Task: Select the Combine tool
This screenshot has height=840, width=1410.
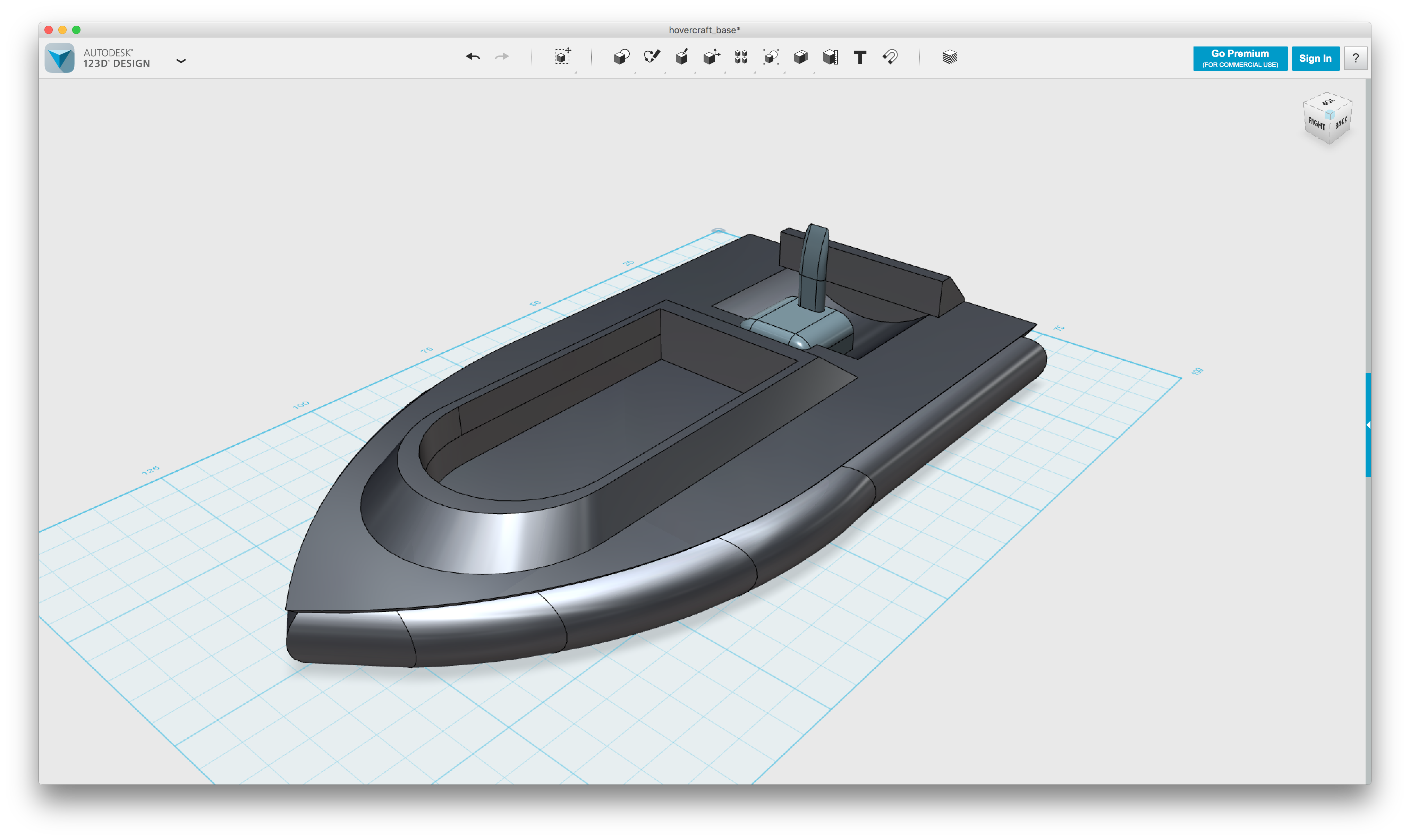Action: pyautogui.click(x=800, y=57)
